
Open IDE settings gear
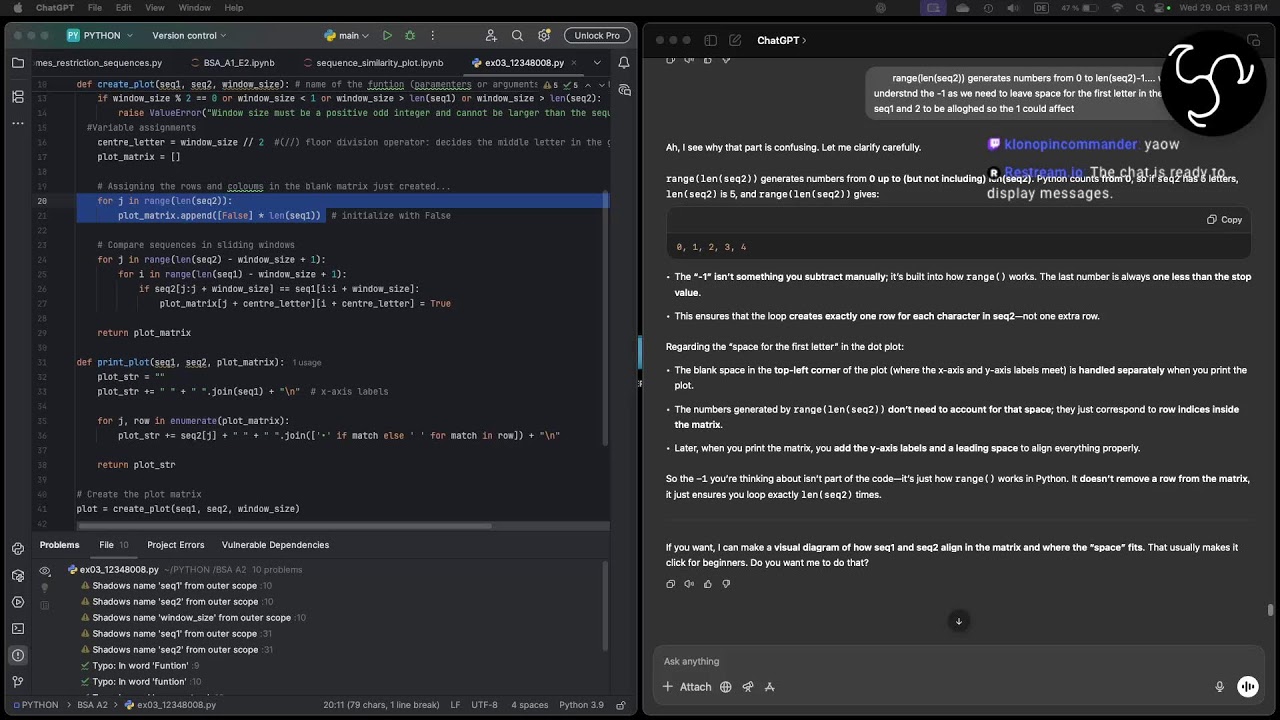[x=544, y=35]
